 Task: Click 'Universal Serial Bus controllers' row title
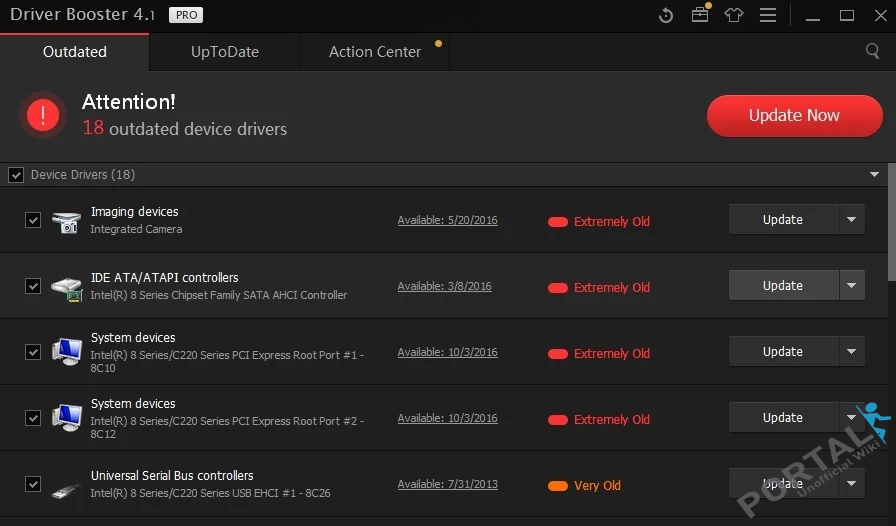point(172,476)
